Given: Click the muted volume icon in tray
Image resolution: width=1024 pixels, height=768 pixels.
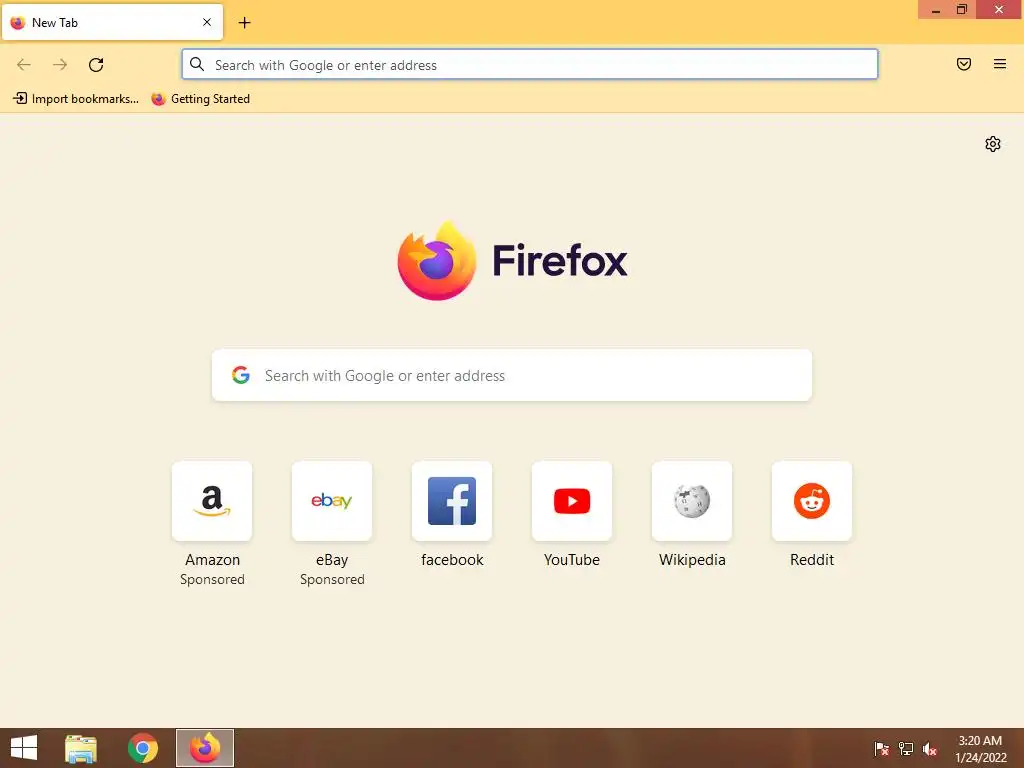Looking at the screenshot, I should [x=930, y=749].
